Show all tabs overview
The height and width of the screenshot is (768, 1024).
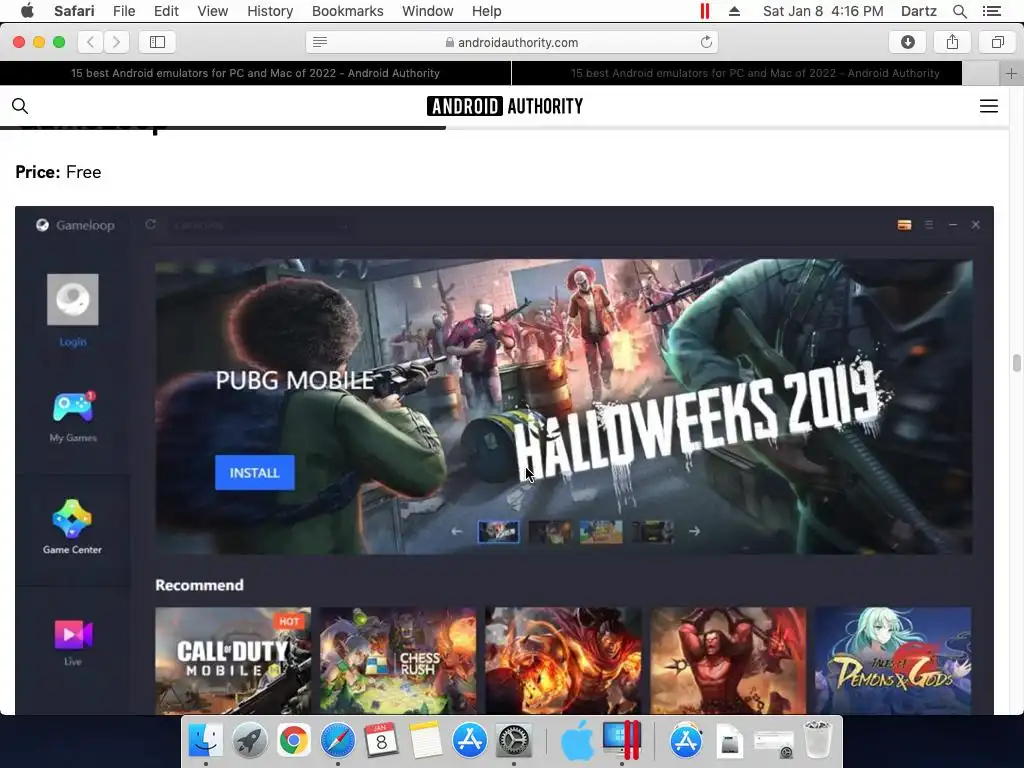point(997,42)
